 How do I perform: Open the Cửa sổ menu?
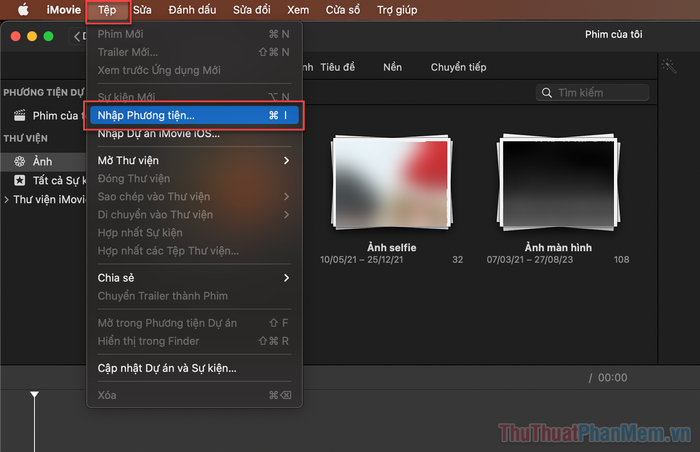(x=342, y=10)
